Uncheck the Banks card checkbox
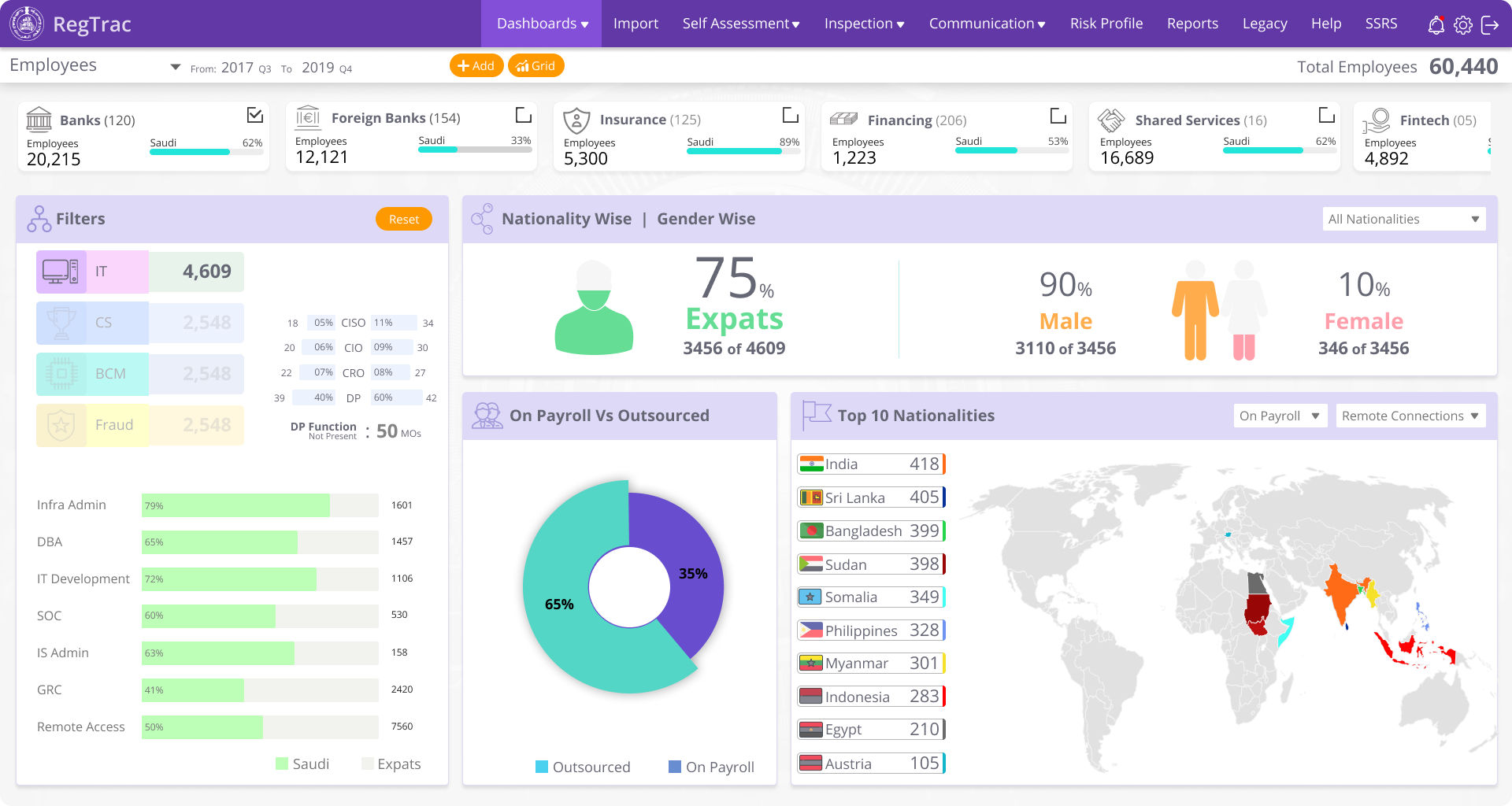The image size is (1512, 806). 254,116
